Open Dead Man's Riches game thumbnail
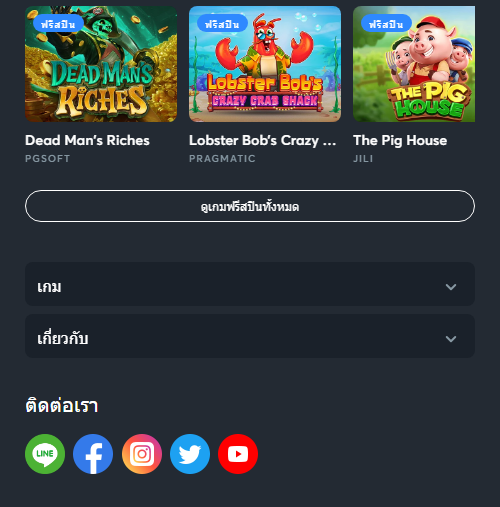This screenshot has height=507, width=500. [x=101, y=64]
